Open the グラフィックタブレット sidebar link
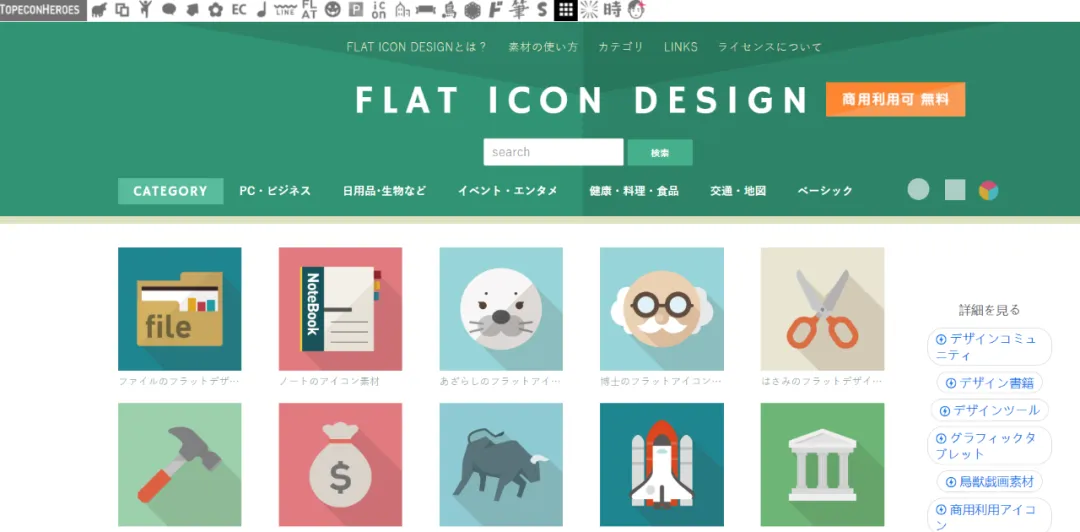Screen dimensions: 1080x532 tap(989, 445)
